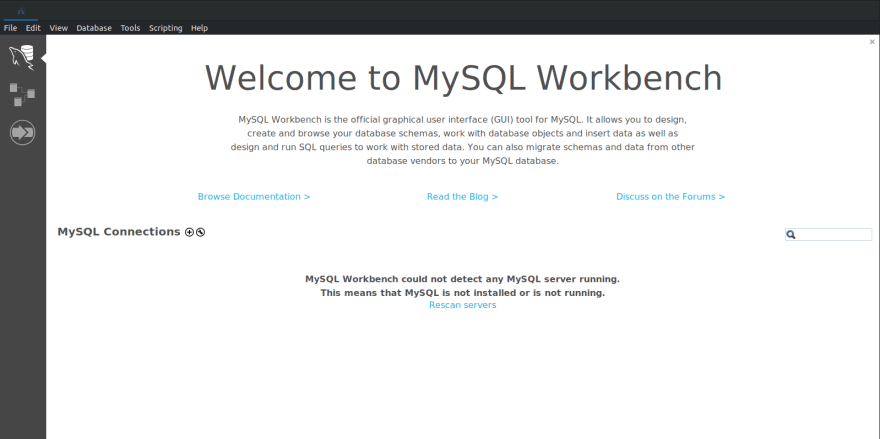Open the Database menu

point(94,28)
